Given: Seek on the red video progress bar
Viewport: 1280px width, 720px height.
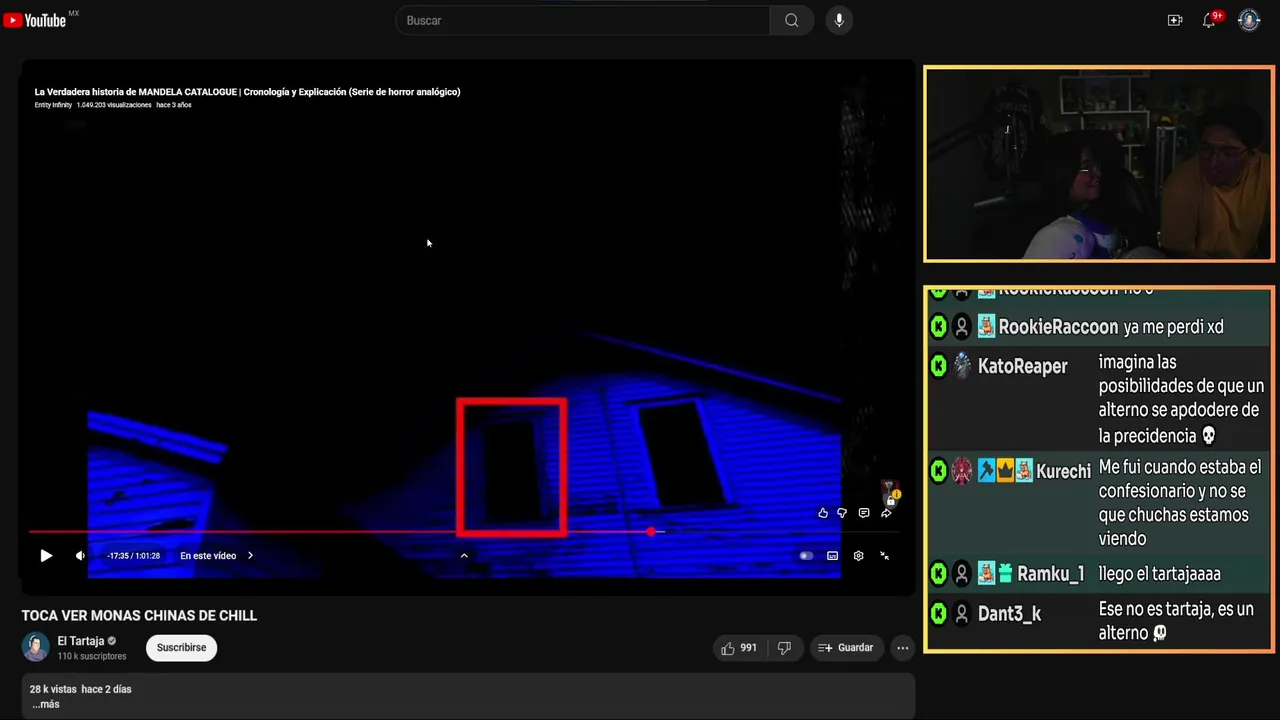Looking at the screenshot, I should click(464, 532).
